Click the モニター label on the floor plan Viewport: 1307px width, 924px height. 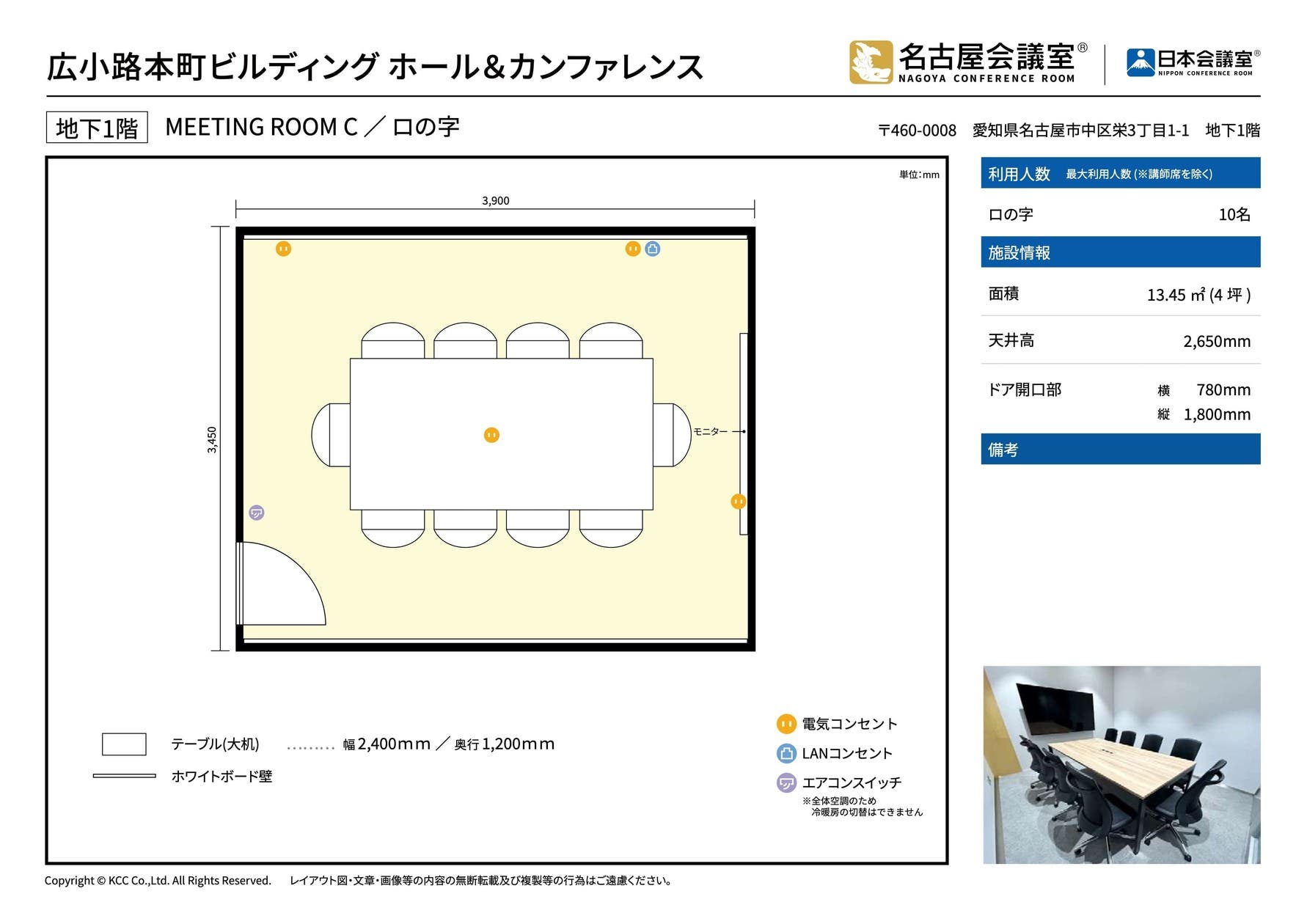(709, 433)
